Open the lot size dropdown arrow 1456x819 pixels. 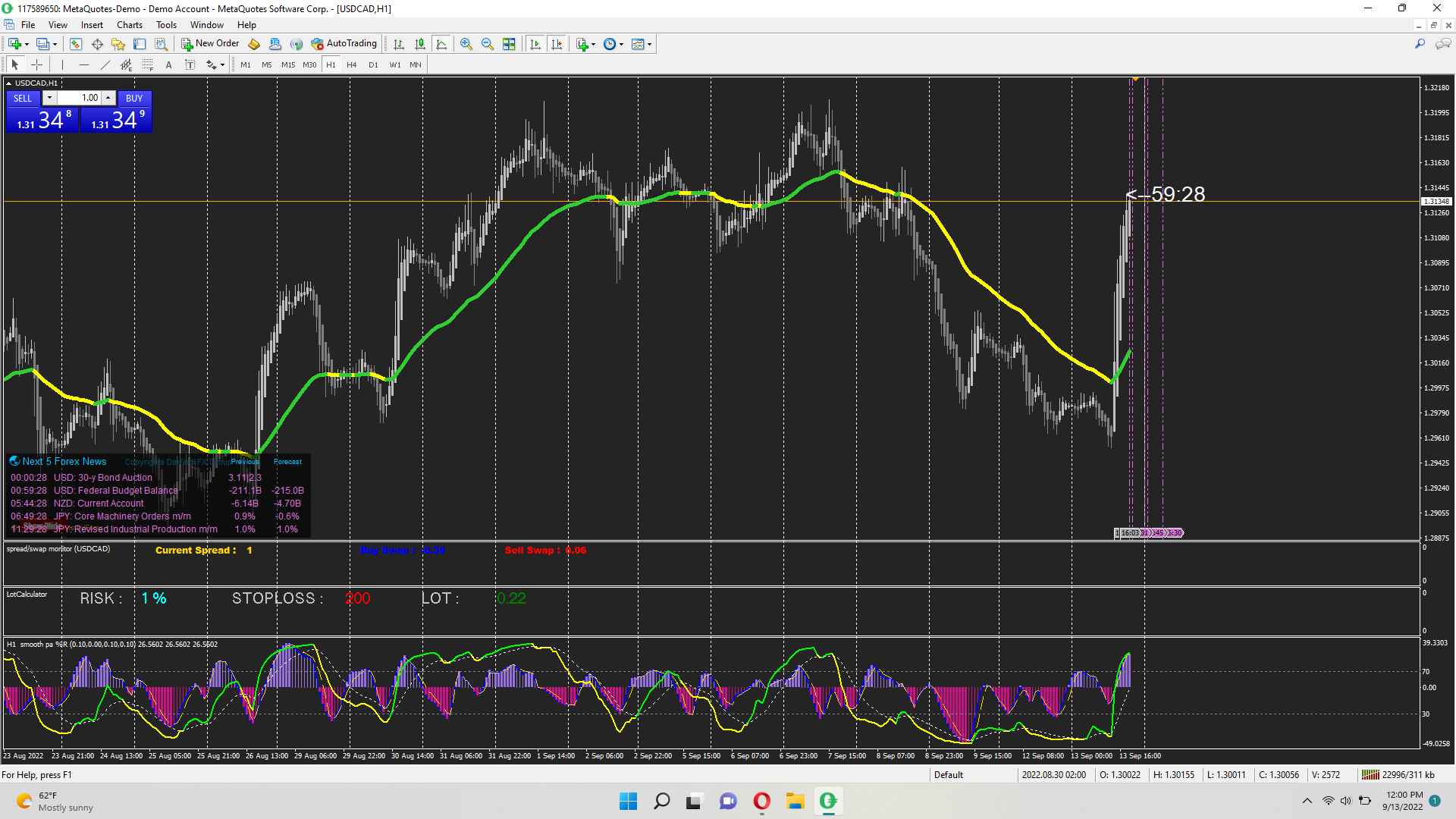pos(49,98)
